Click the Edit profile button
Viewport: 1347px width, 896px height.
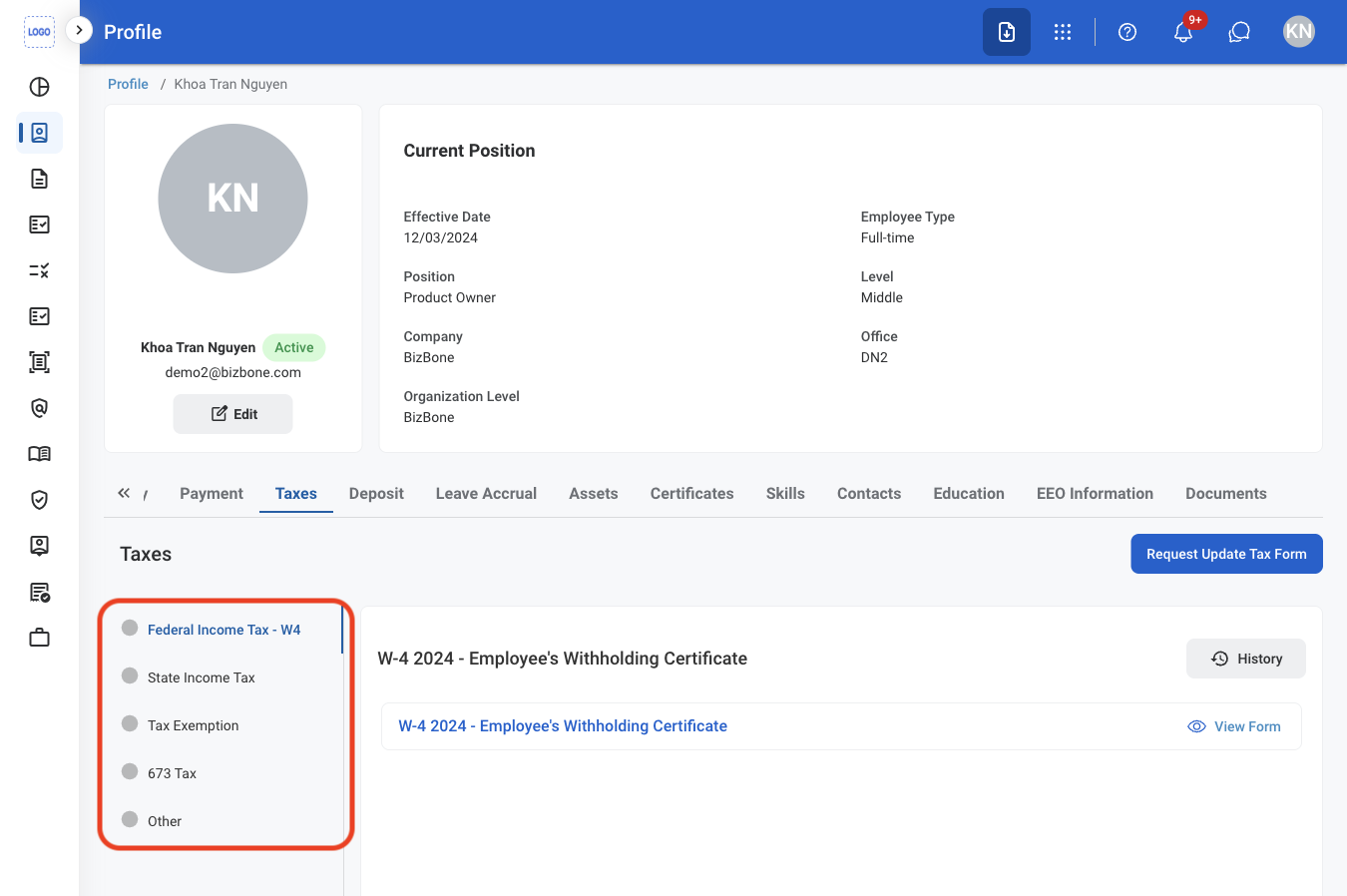point(232,414)
